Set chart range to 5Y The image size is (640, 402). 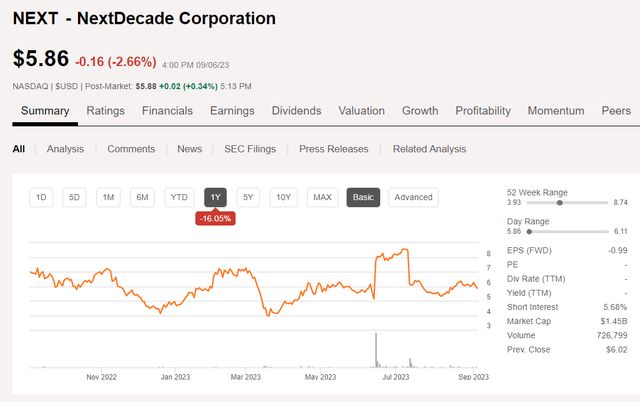[x=248, y=198]
